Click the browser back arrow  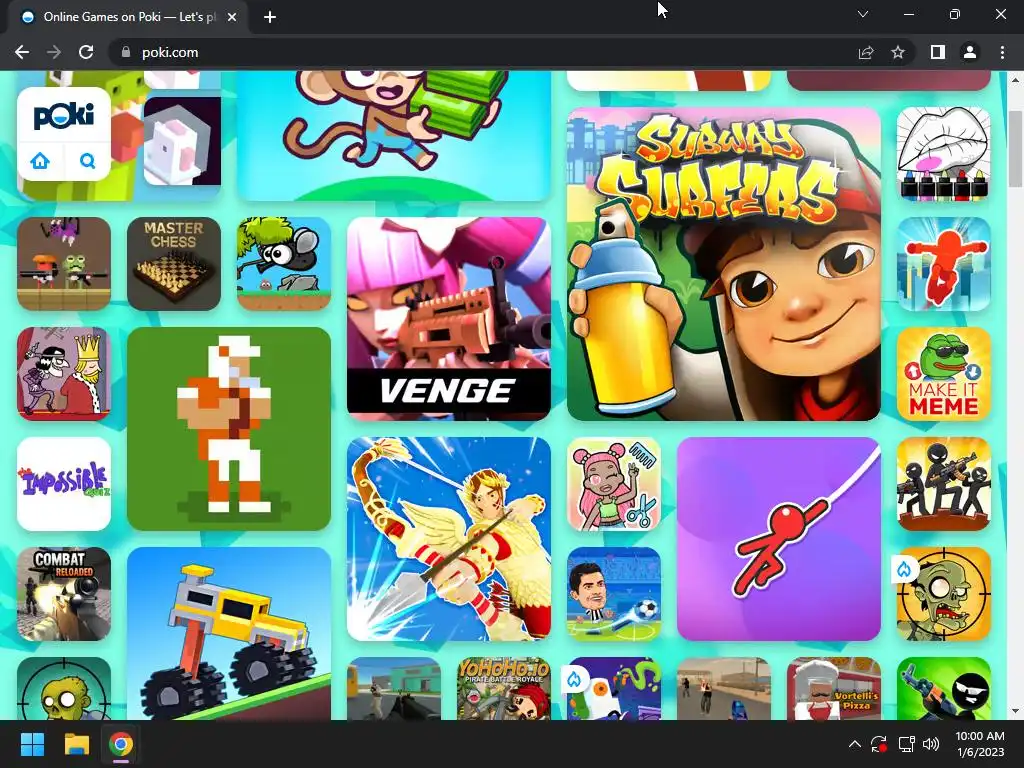click(x=22, y=52)
